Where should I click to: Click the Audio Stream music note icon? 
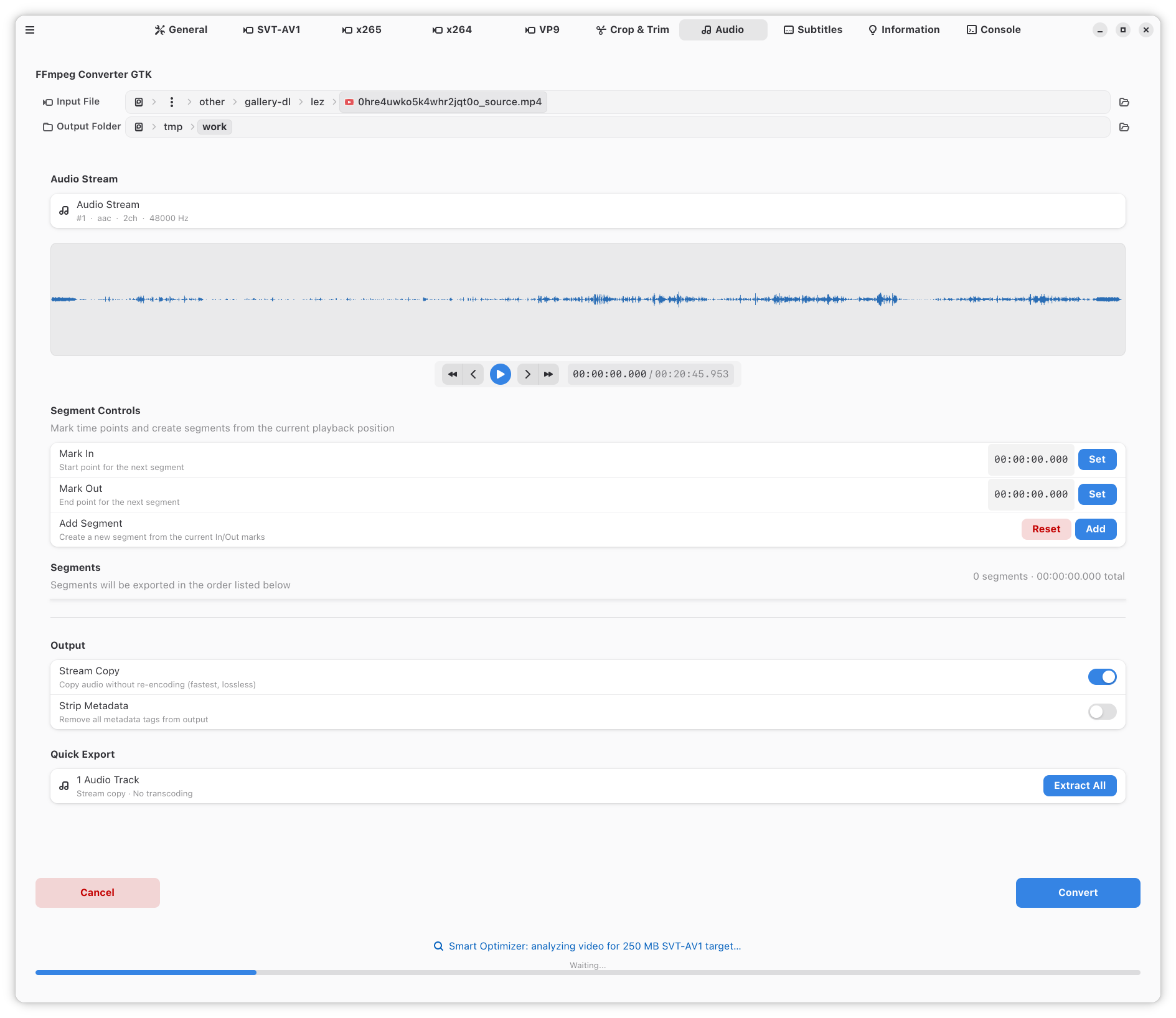pos(64,211)
